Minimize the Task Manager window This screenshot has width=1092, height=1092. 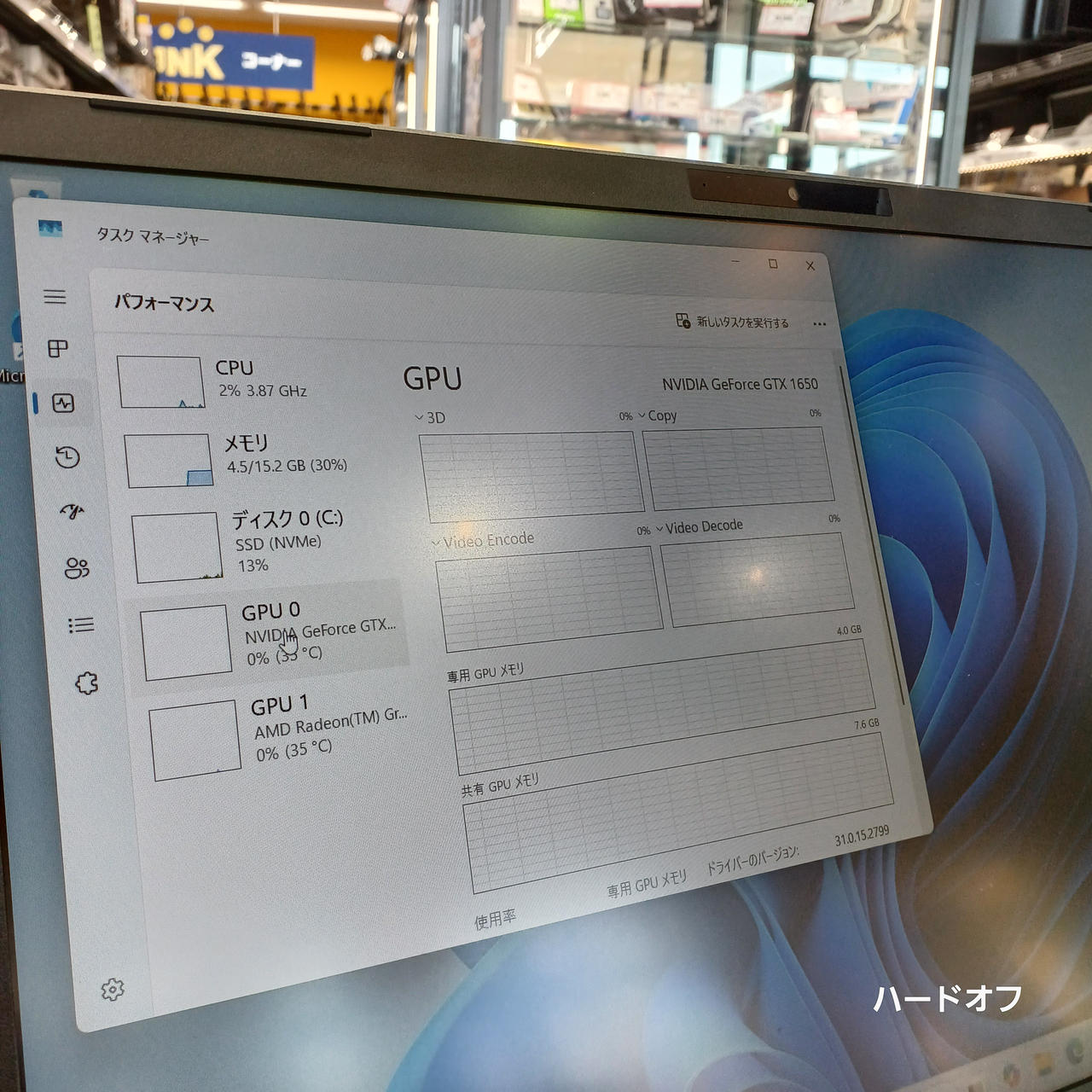point(735,261)
